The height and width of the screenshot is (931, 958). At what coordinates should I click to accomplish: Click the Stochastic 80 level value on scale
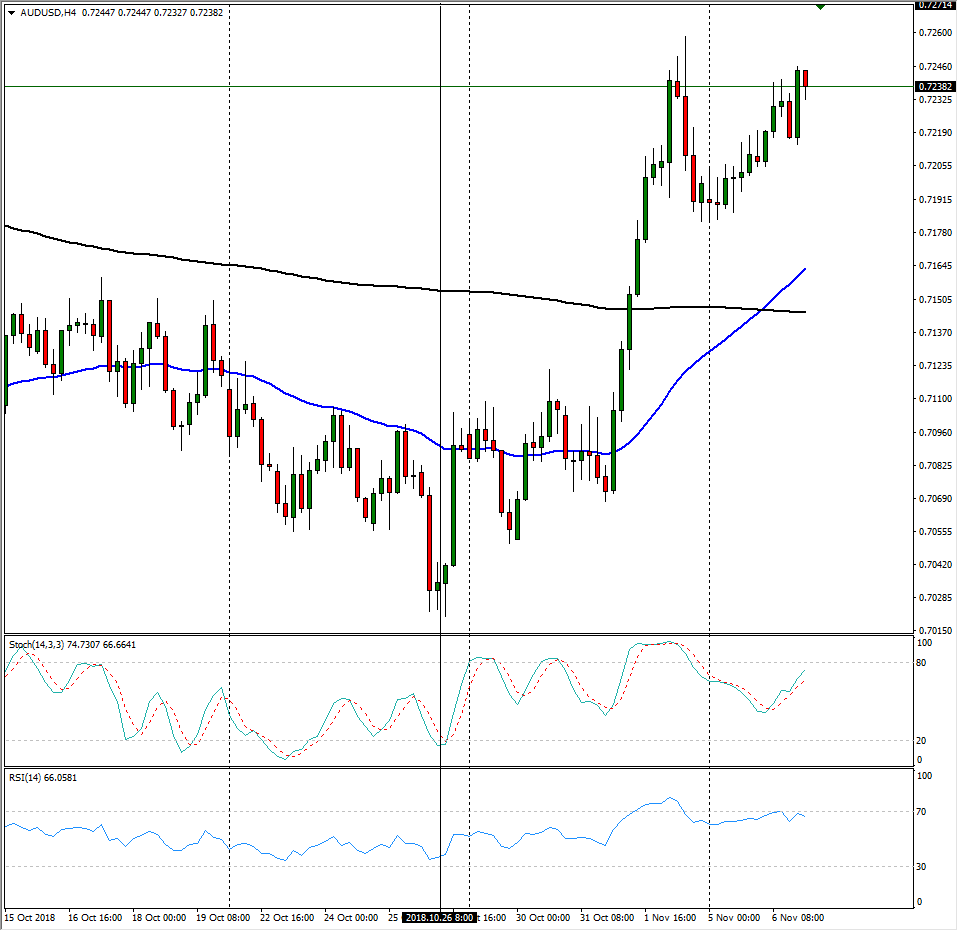click(x=924, y=663)
